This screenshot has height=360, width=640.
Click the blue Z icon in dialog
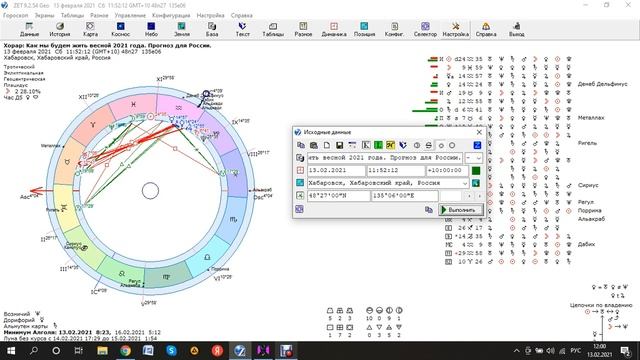point(477,145)
